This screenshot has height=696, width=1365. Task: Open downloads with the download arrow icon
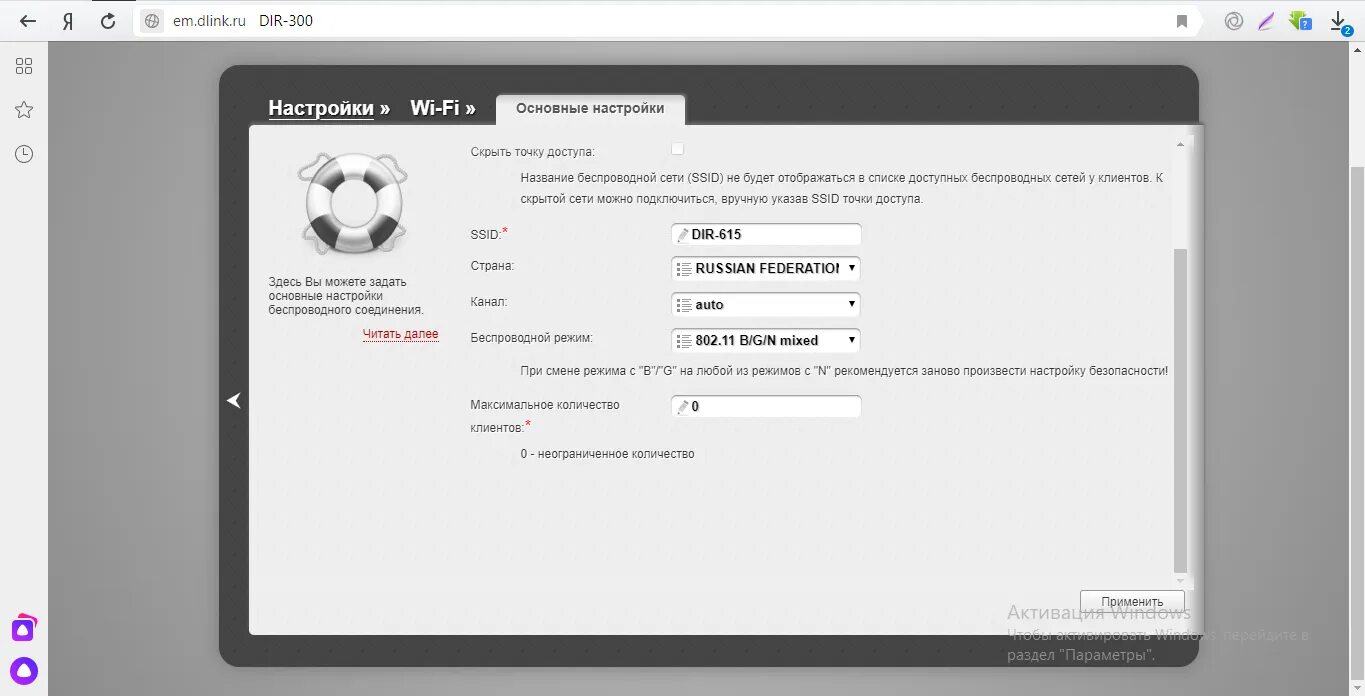coord(1340,22)
